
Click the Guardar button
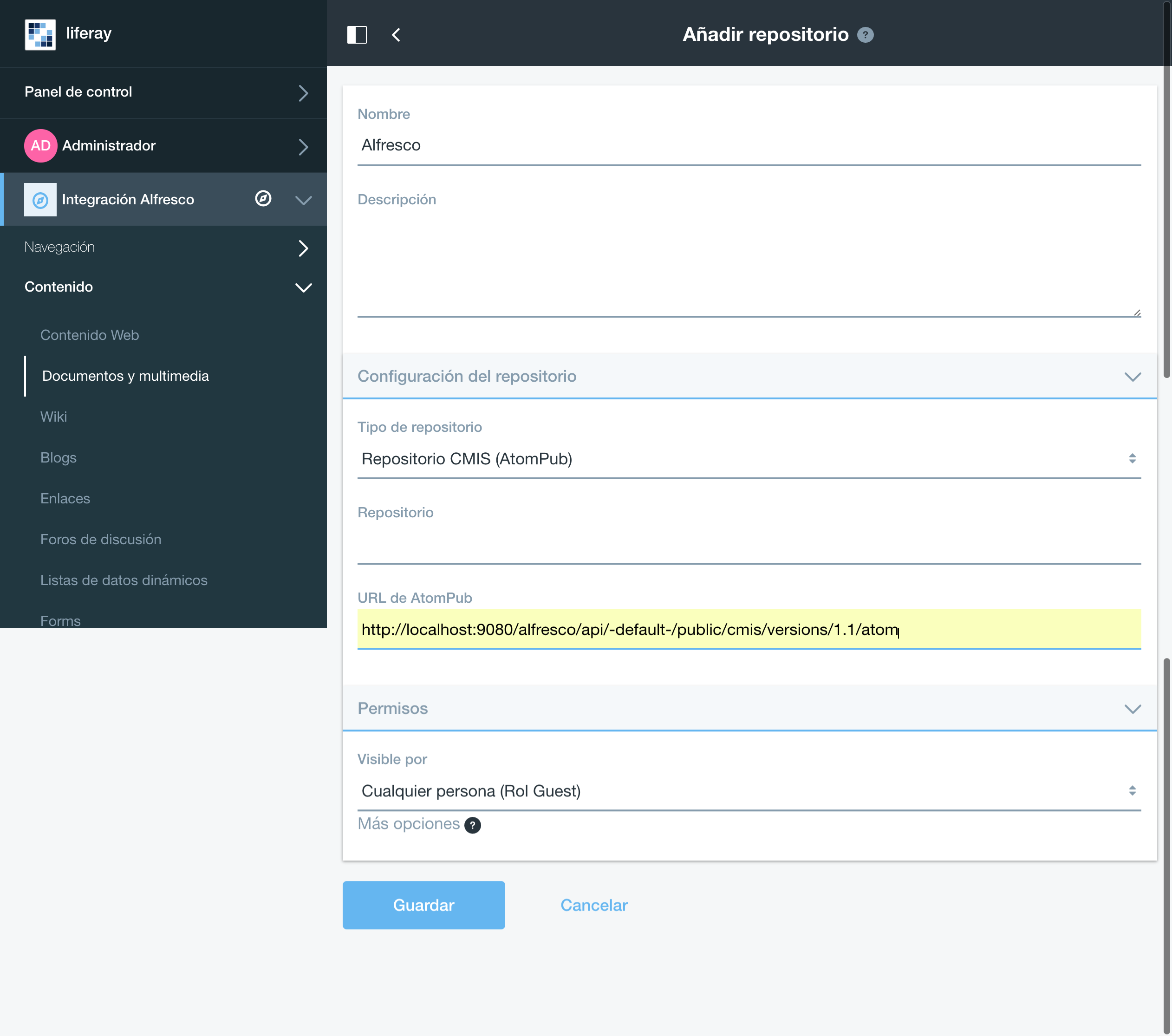coord(423,905)
